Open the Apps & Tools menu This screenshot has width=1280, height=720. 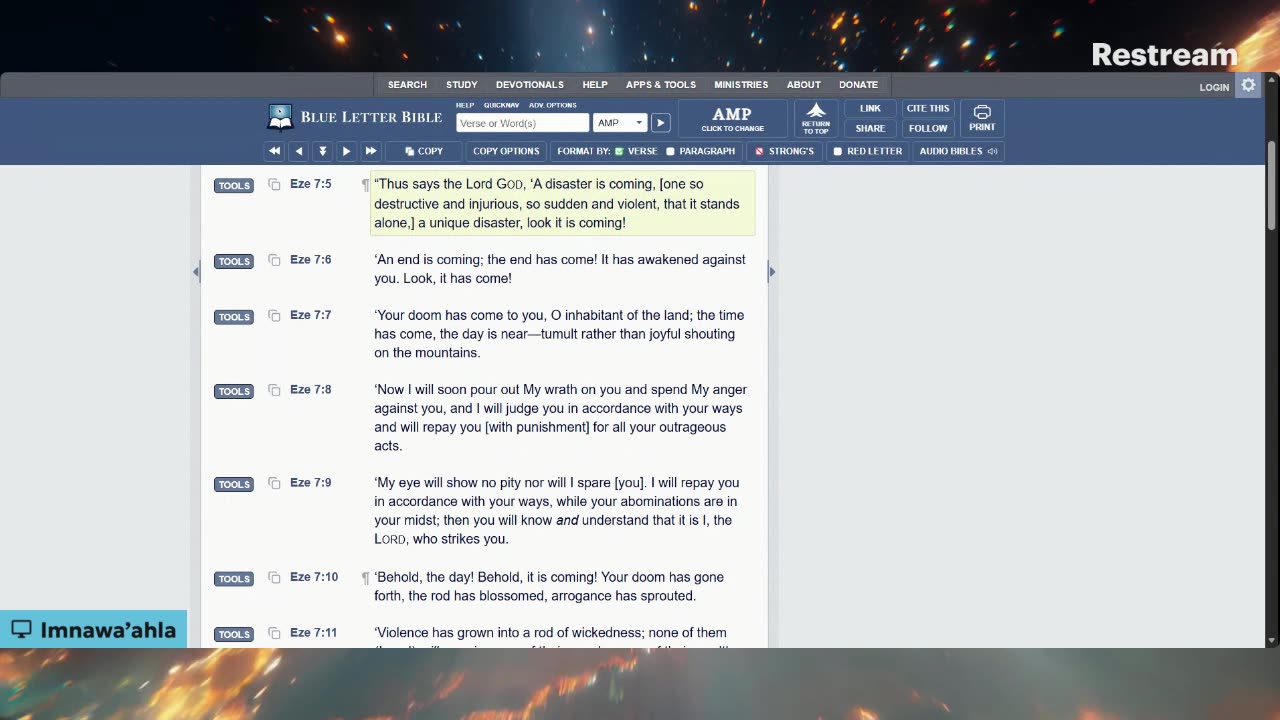(661, 85)
